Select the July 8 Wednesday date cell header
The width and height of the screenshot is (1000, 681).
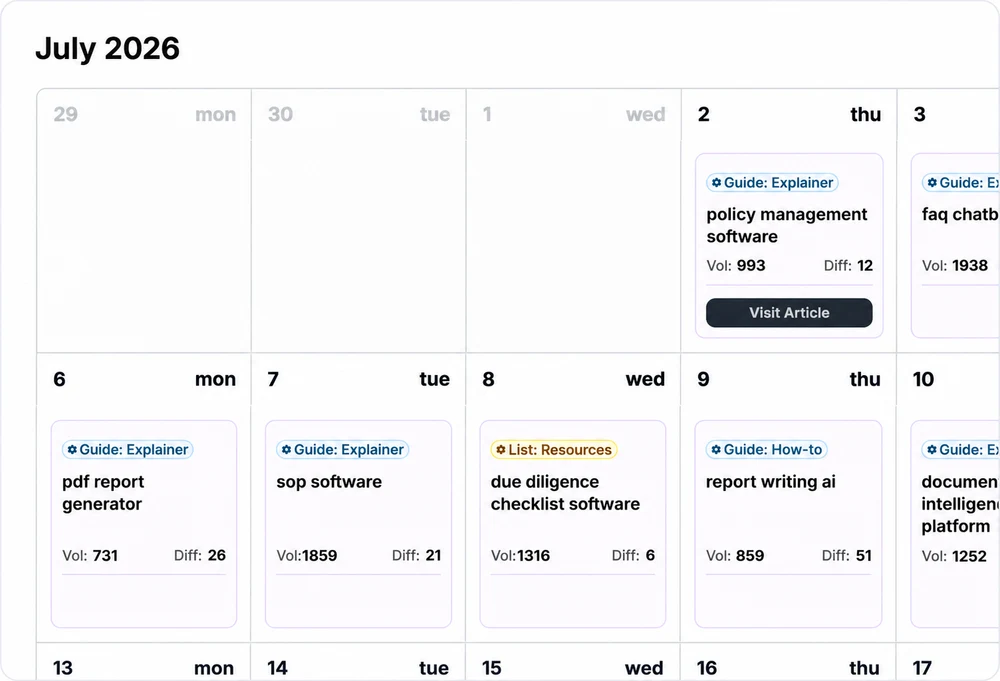click(573, 379)
